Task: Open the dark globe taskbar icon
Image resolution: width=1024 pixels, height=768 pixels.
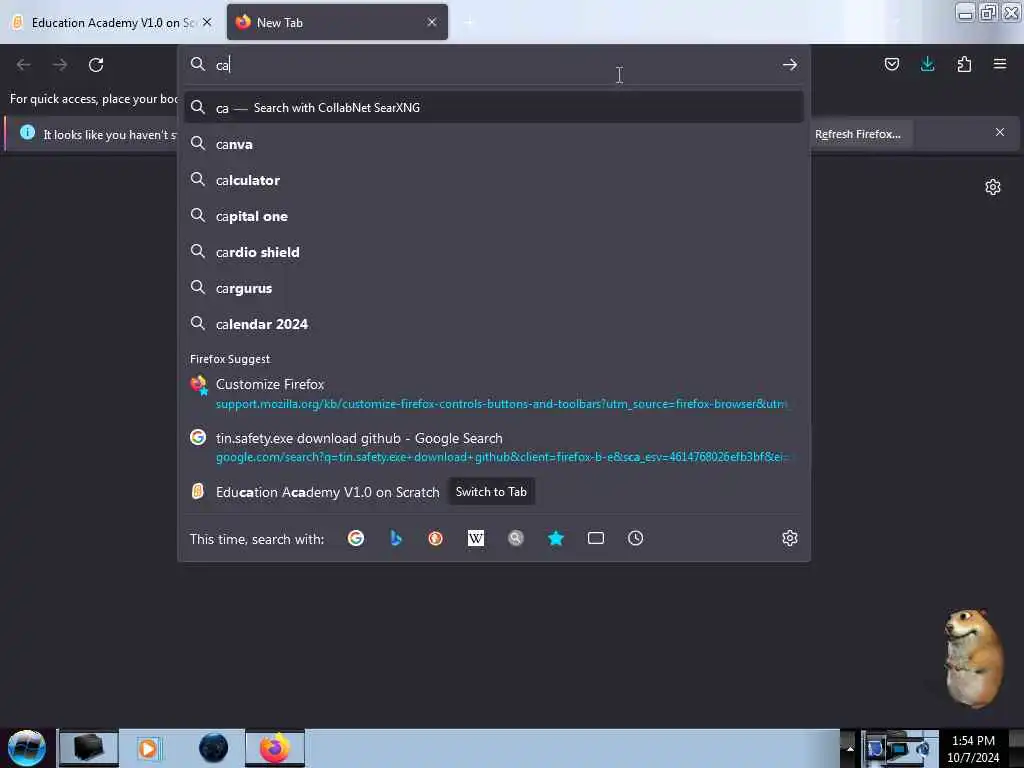Action: coord(214,748)
